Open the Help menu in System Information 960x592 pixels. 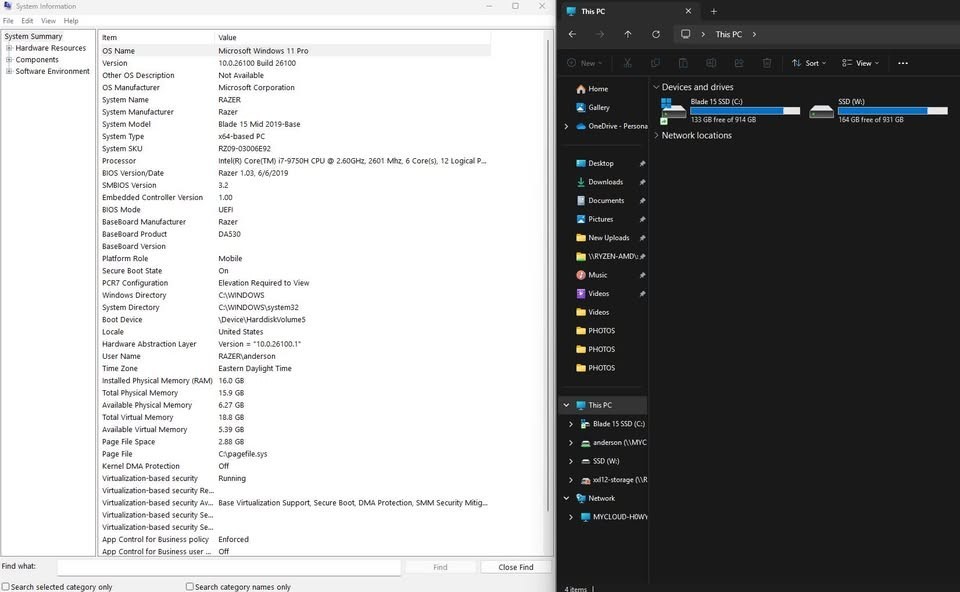[x=71, y=21]
